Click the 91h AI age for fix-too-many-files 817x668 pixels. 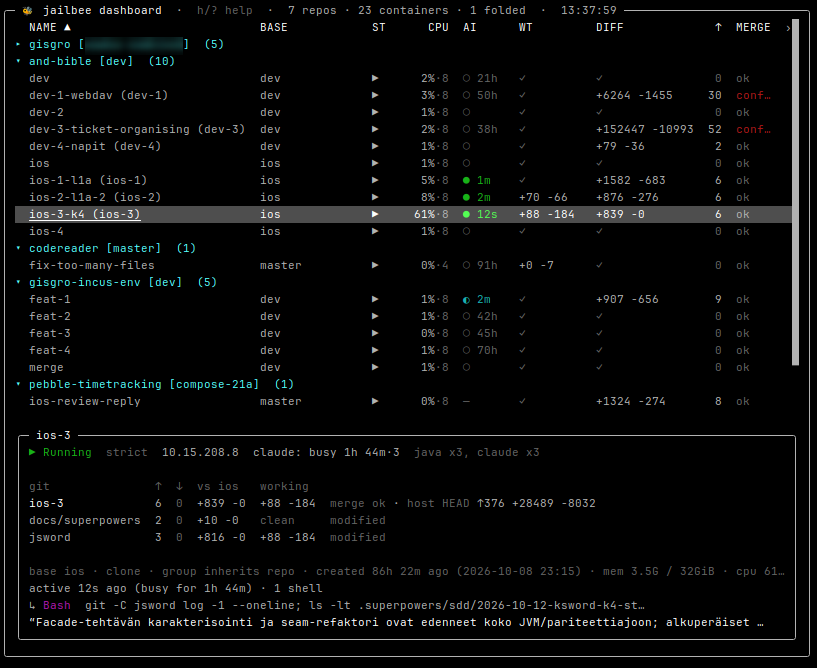[487, 265]
